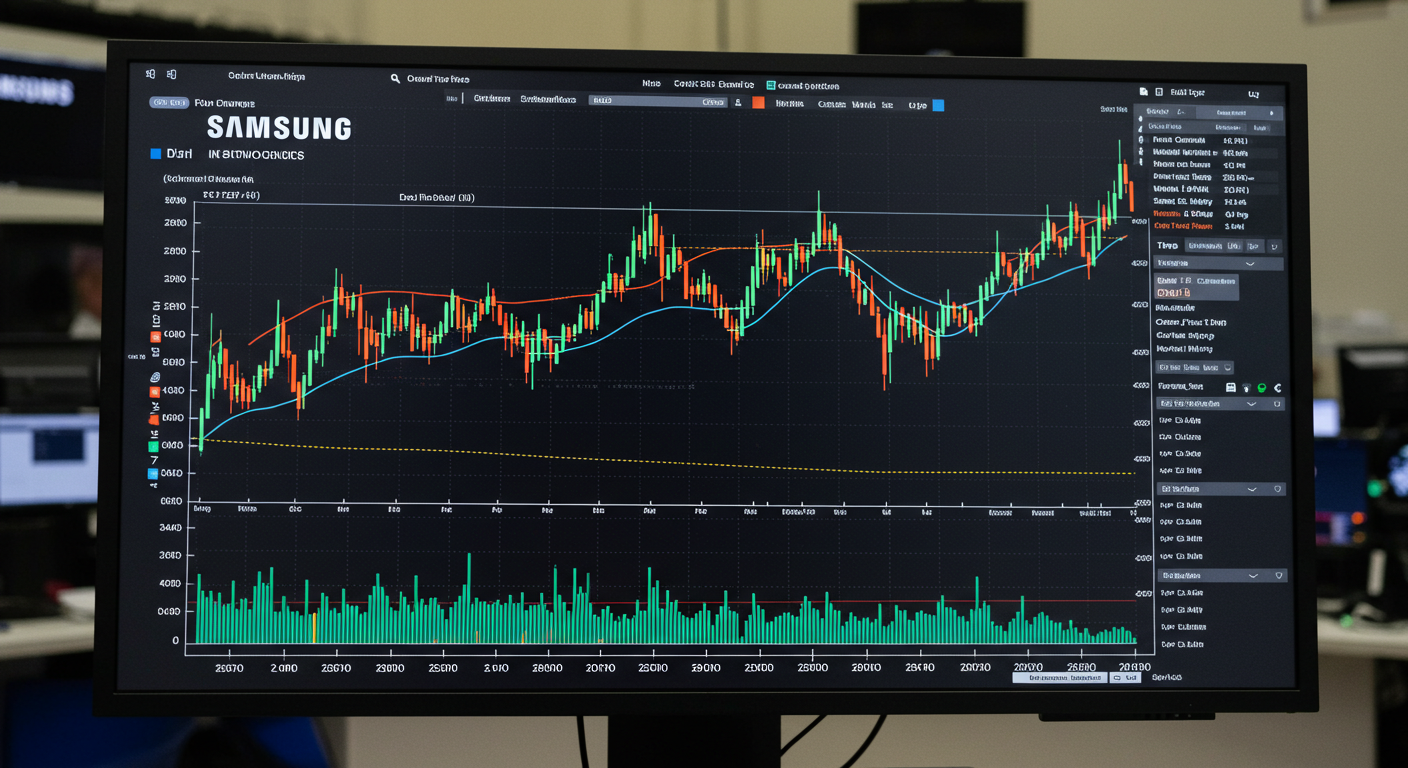Select the orange color swatch in chart toolbar
This screenshot has height=768, width=1408.
coord(758,102)
